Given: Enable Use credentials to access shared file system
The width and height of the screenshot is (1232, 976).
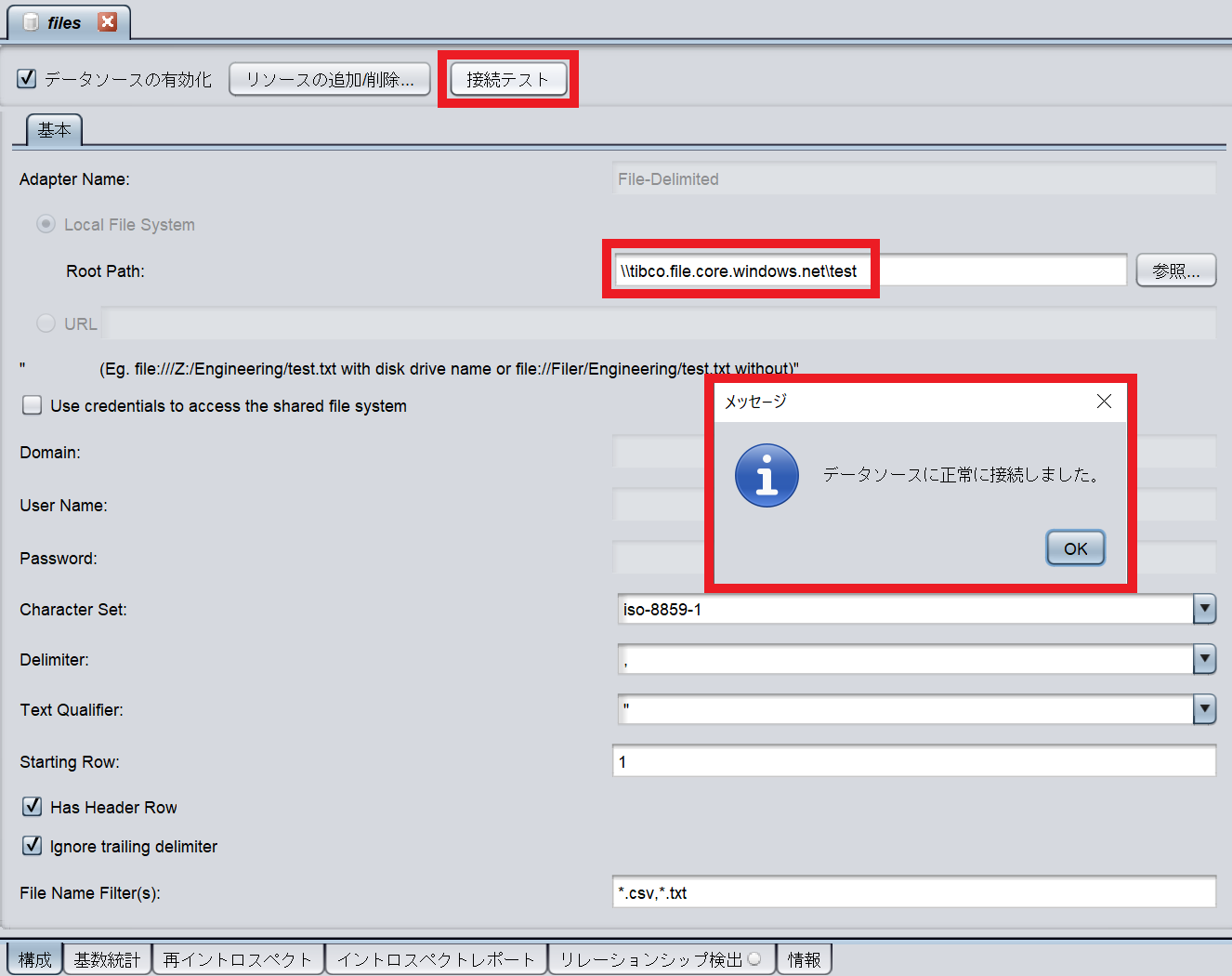Looking at the screenshot, I should point(33,405).
